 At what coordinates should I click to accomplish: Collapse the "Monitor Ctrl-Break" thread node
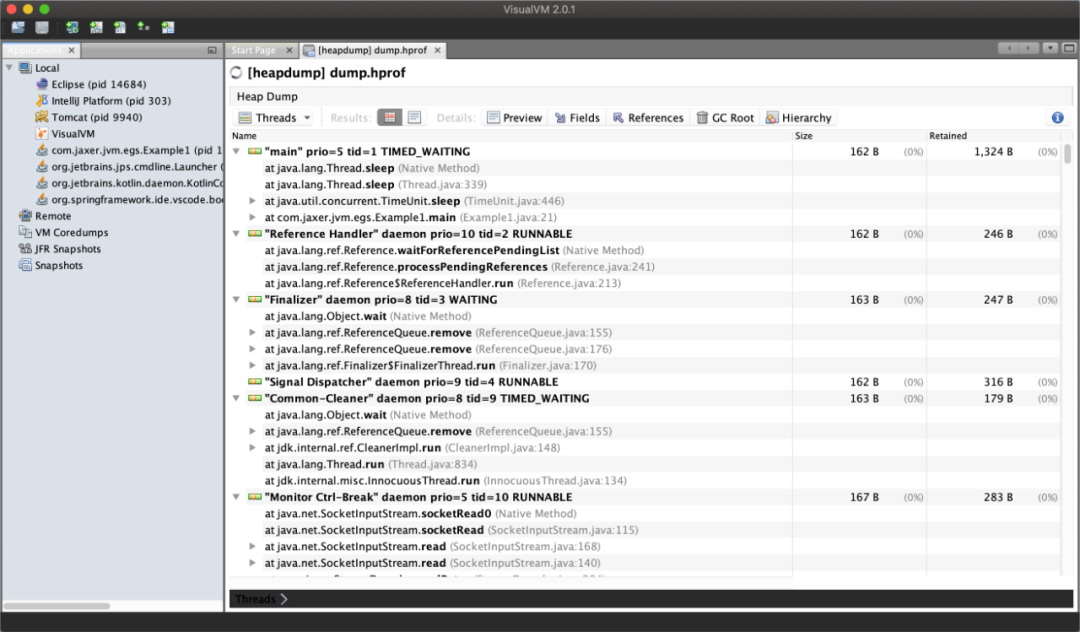(x=236, y=496)
